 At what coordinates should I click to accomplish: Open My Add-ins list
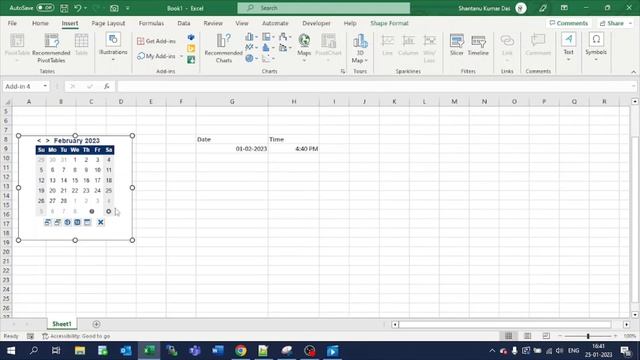(x=156, y=56)
